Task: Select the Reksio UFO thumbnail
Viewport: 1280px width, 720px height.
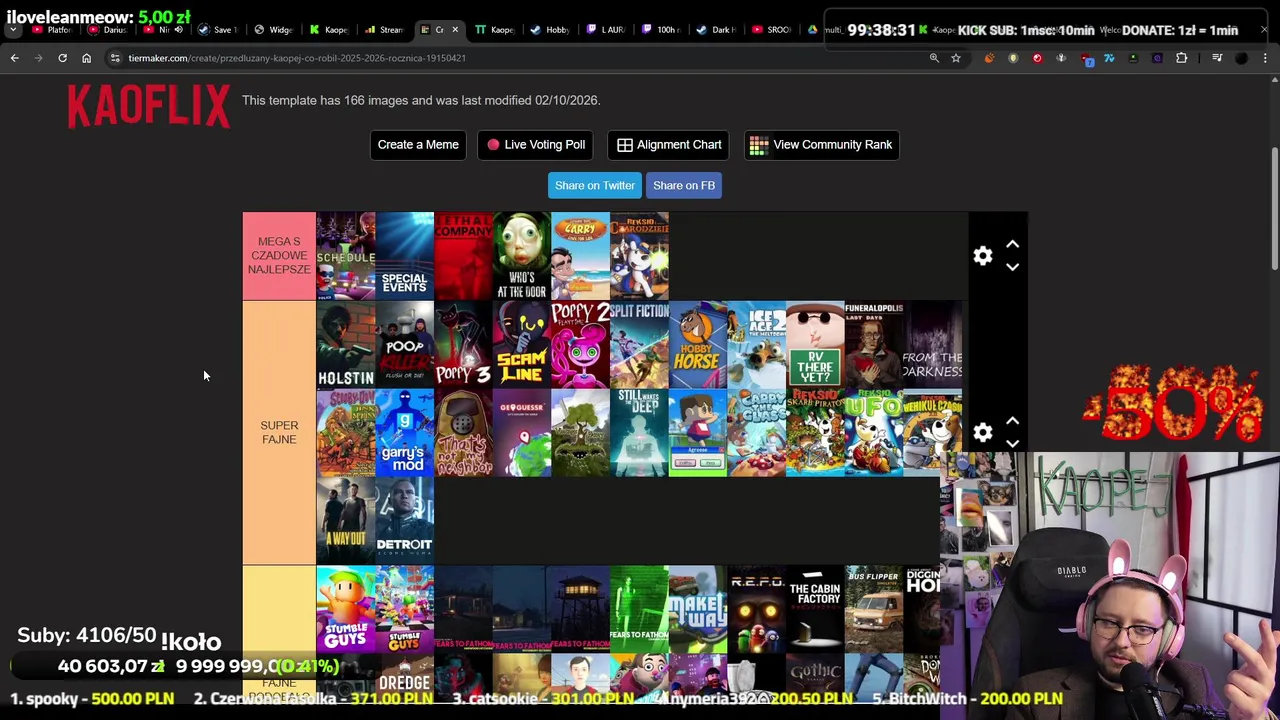Action: point(874,433)
